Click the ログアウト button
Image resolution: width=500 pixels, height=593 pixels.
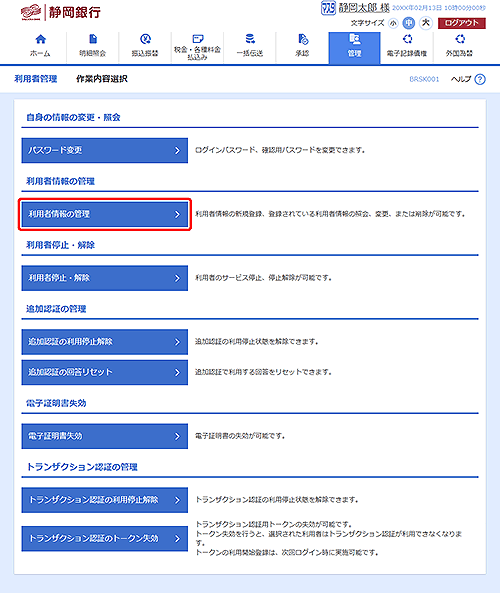(461, 23)
